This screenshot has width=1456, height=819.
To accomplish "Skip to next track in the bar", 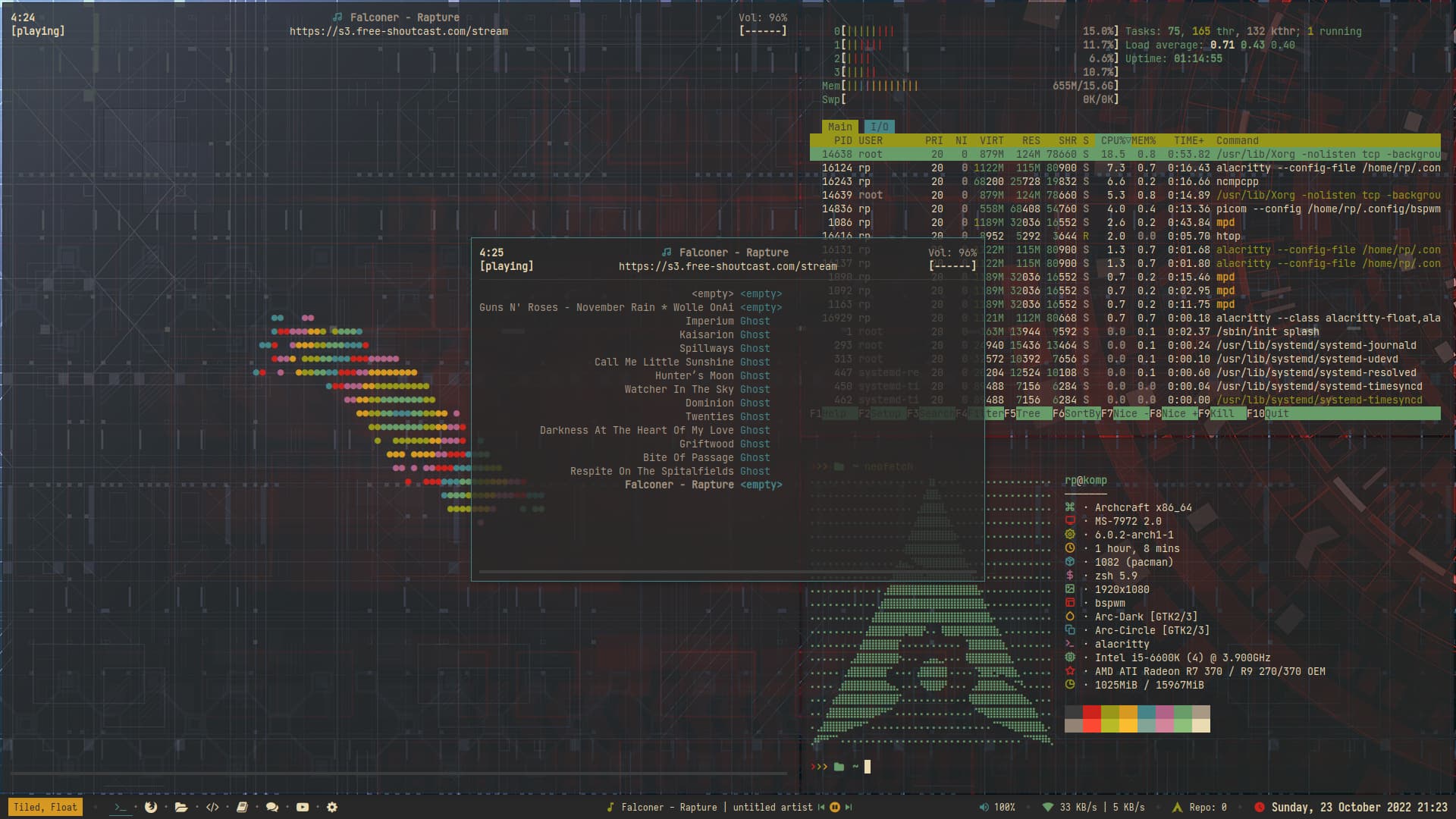I will coord(849,807).
